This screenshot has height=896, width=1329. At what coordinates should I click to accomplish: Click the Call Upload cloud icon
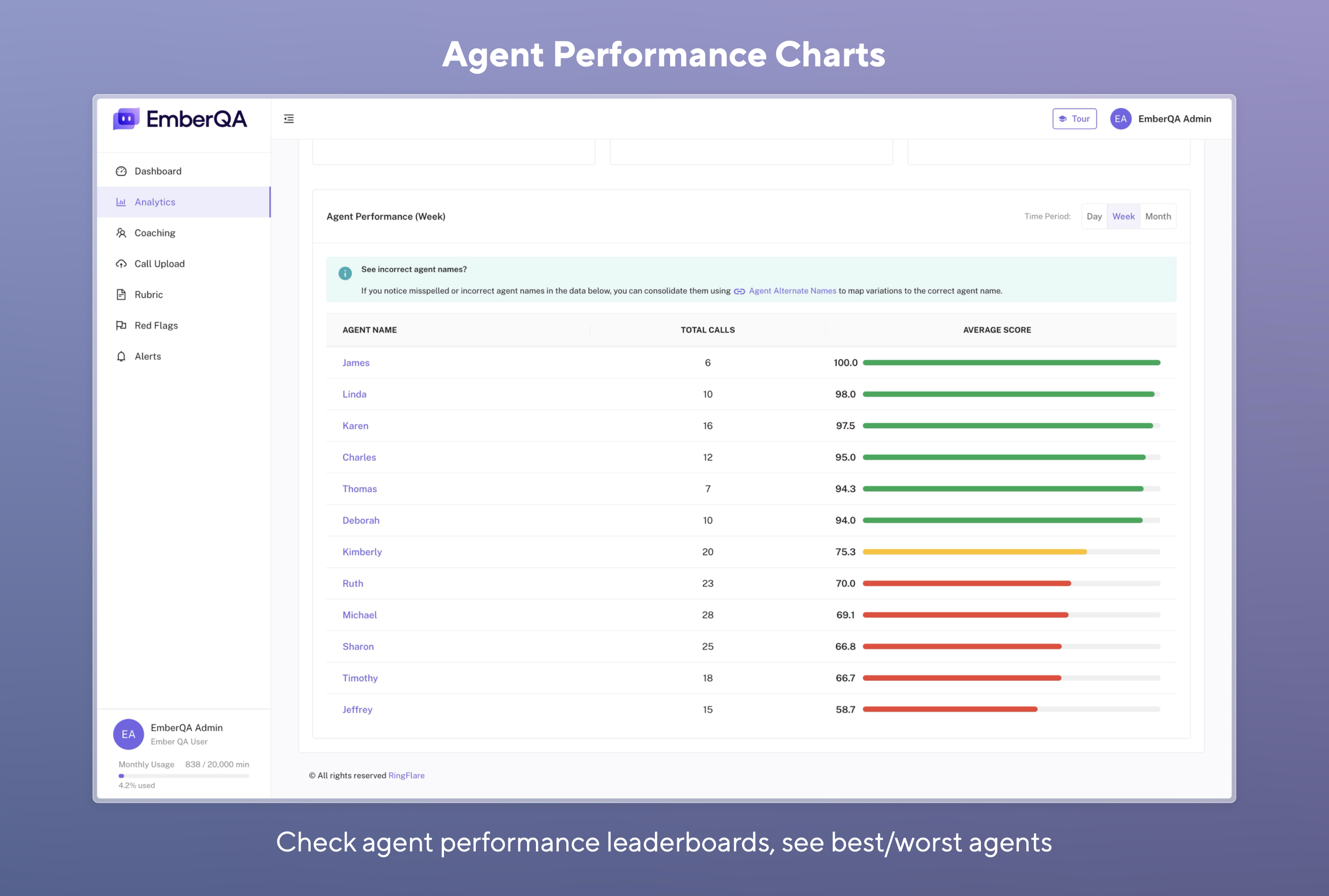click(121, 264)
